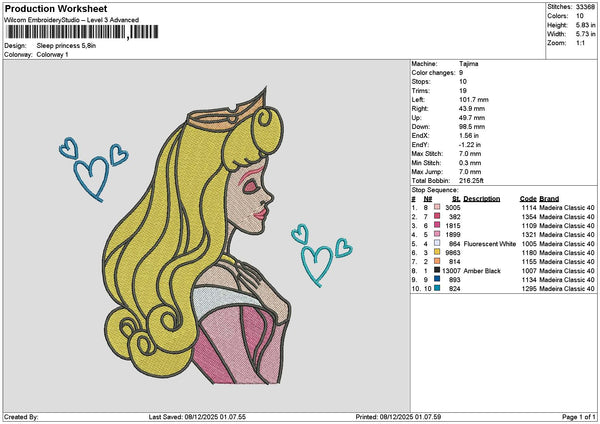600x424 pixels.
Task: Click the 'Code' column header
Action: pyautogui.click(x=528, y=199)
